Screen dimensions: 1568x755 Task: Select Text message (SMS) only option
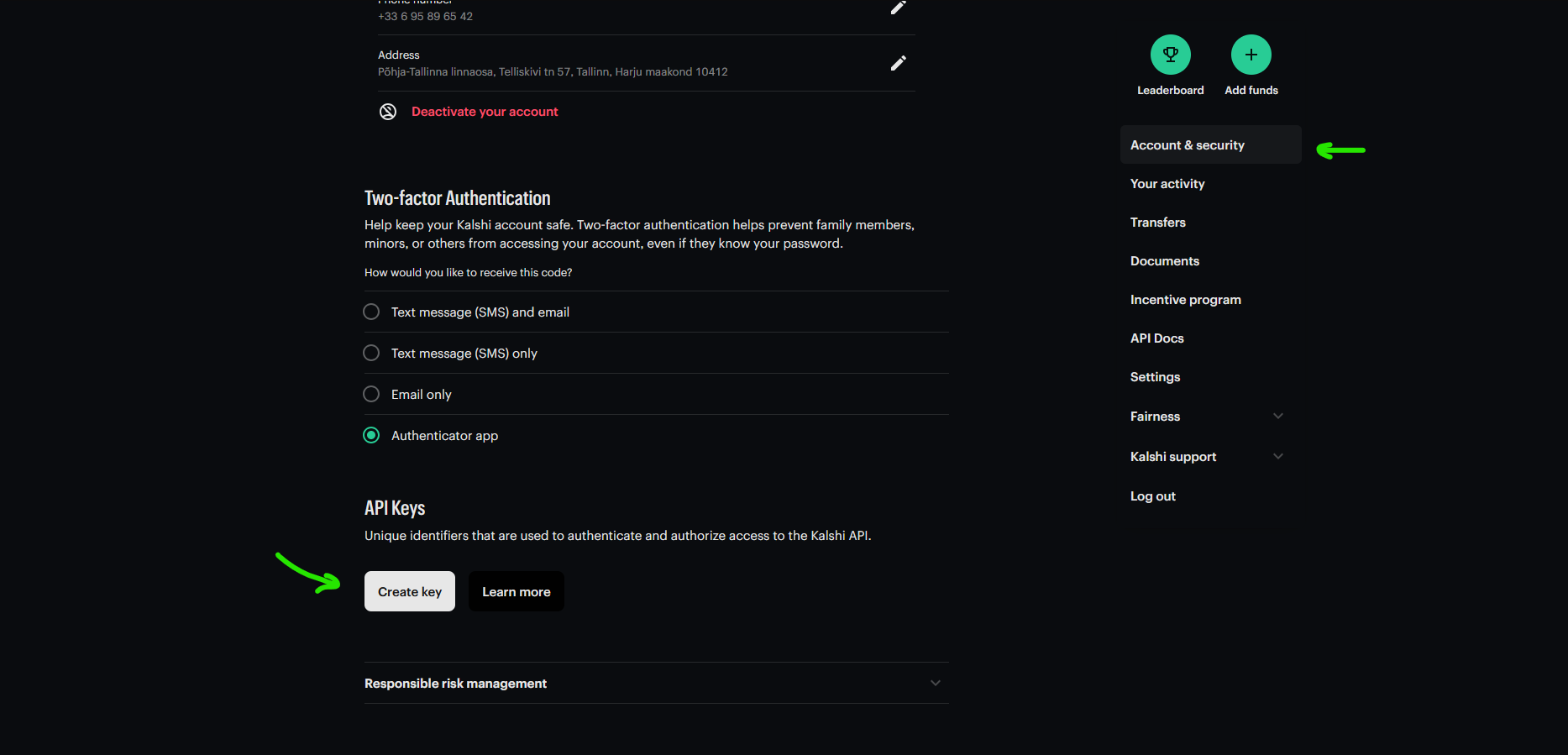(x=371, y=353)
